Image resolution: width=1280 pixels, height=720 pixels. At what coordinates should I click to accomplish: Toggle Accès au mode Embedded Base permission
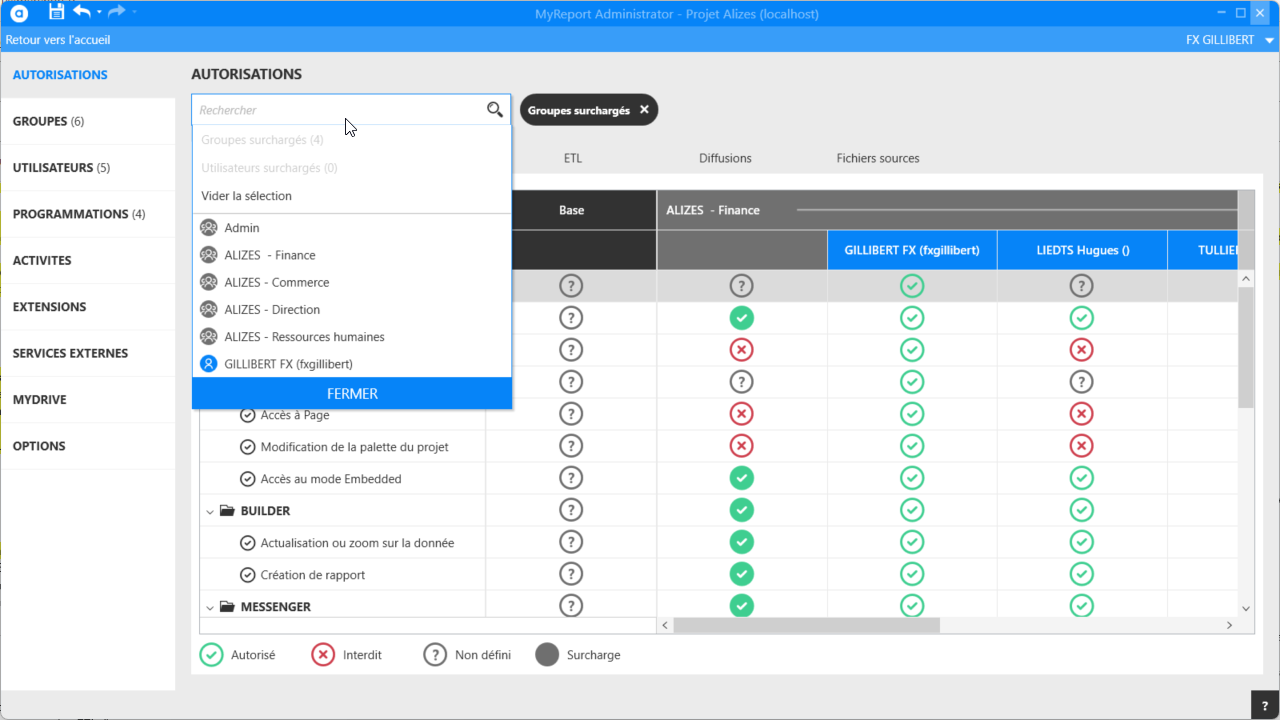pos(570,479)
